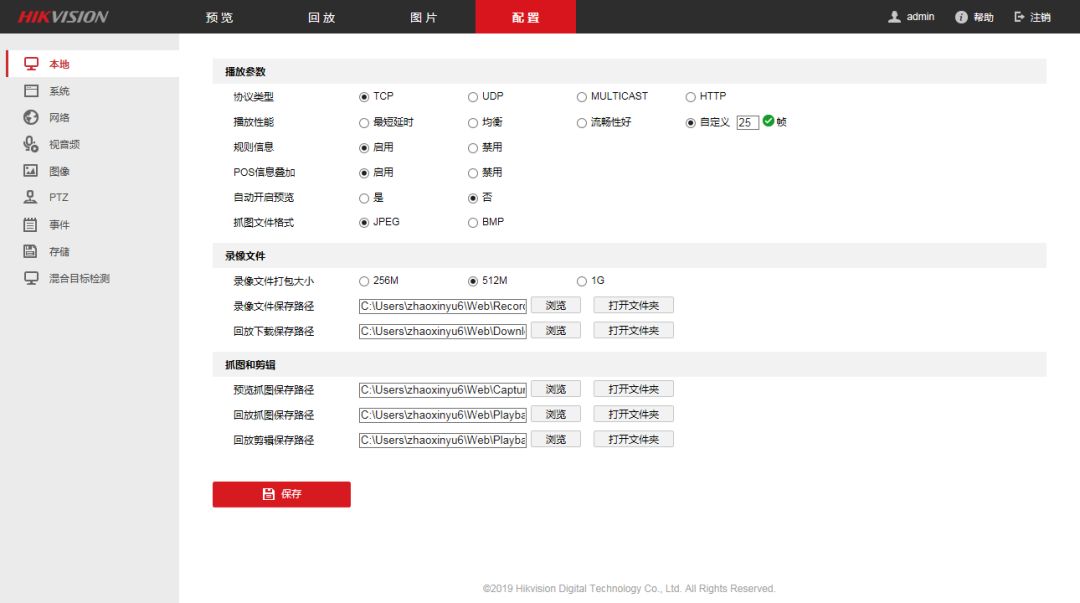Enable auto-start live view with 是 option
The width and height of the screenshot is (1080, 603).
(x=364, y=198)
